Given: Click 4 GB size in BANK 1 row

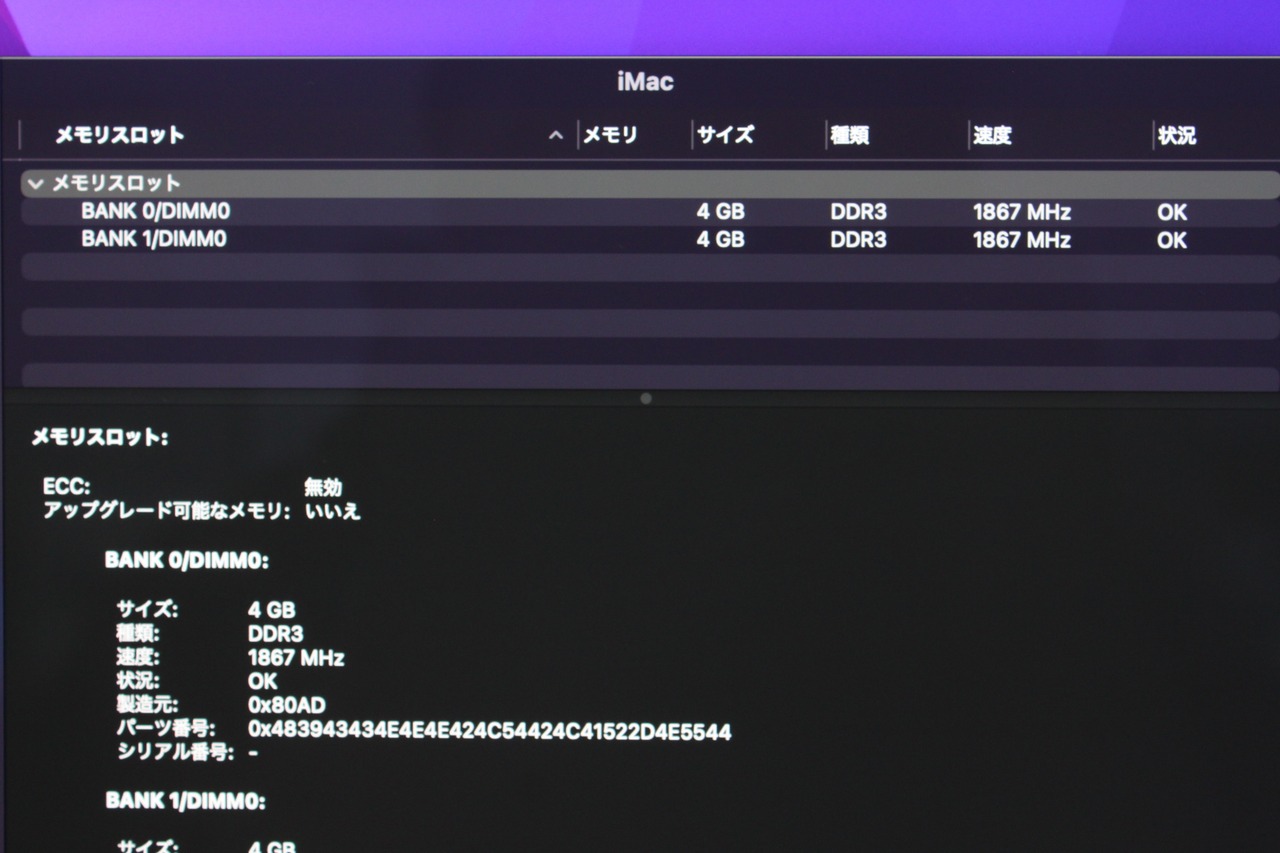Looking at the screenshot, I should (721, 240).
